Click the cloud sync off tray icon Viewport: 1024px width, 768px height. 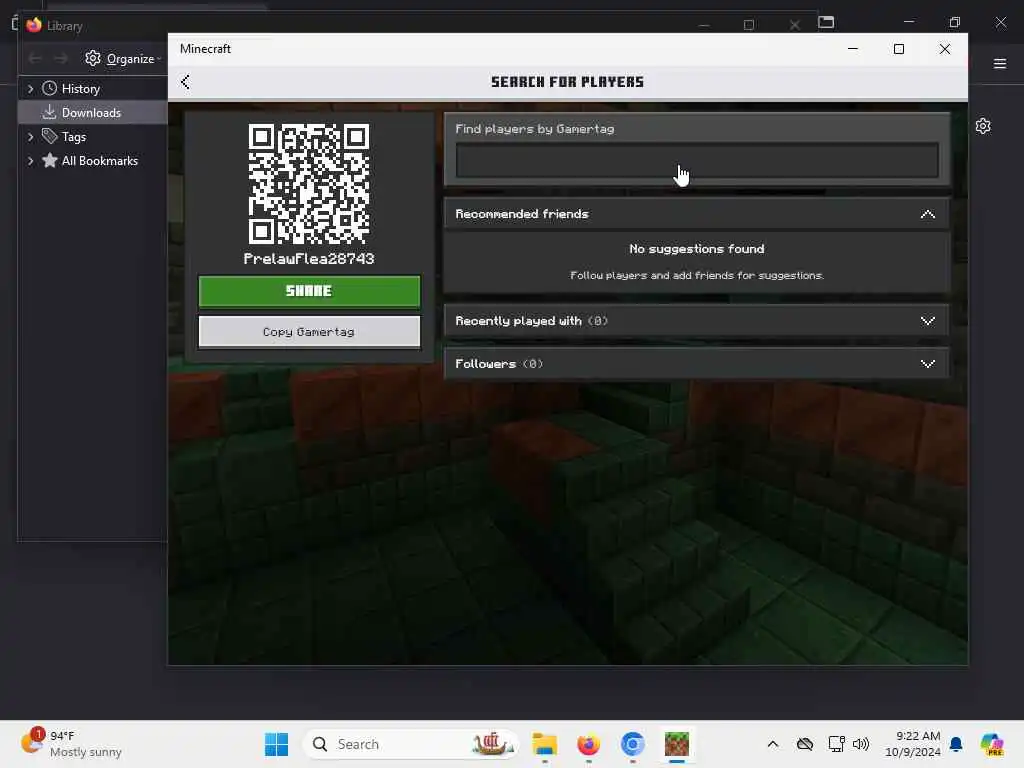pos(805,744)
